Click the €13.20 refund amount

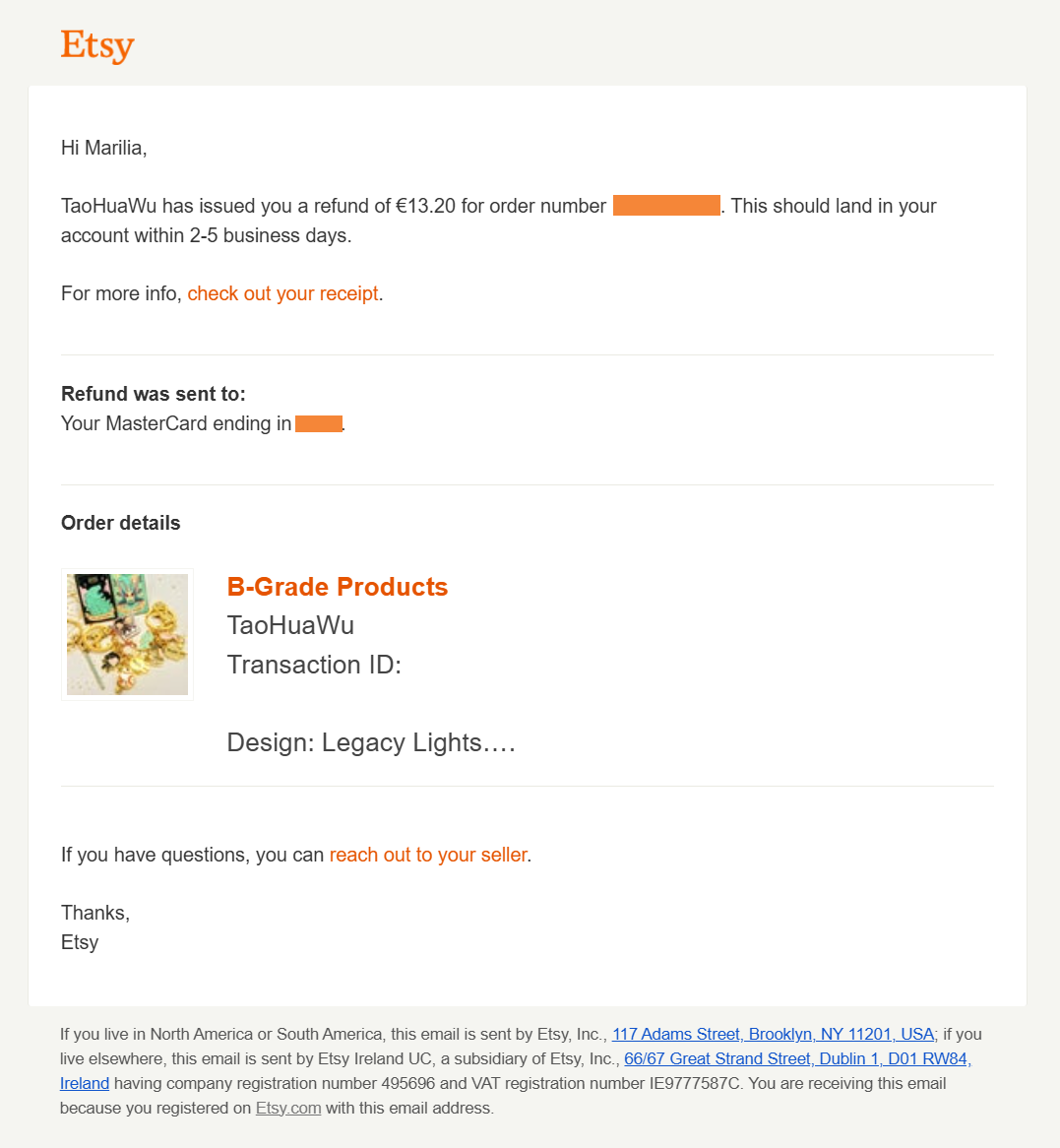coord(426,206)
